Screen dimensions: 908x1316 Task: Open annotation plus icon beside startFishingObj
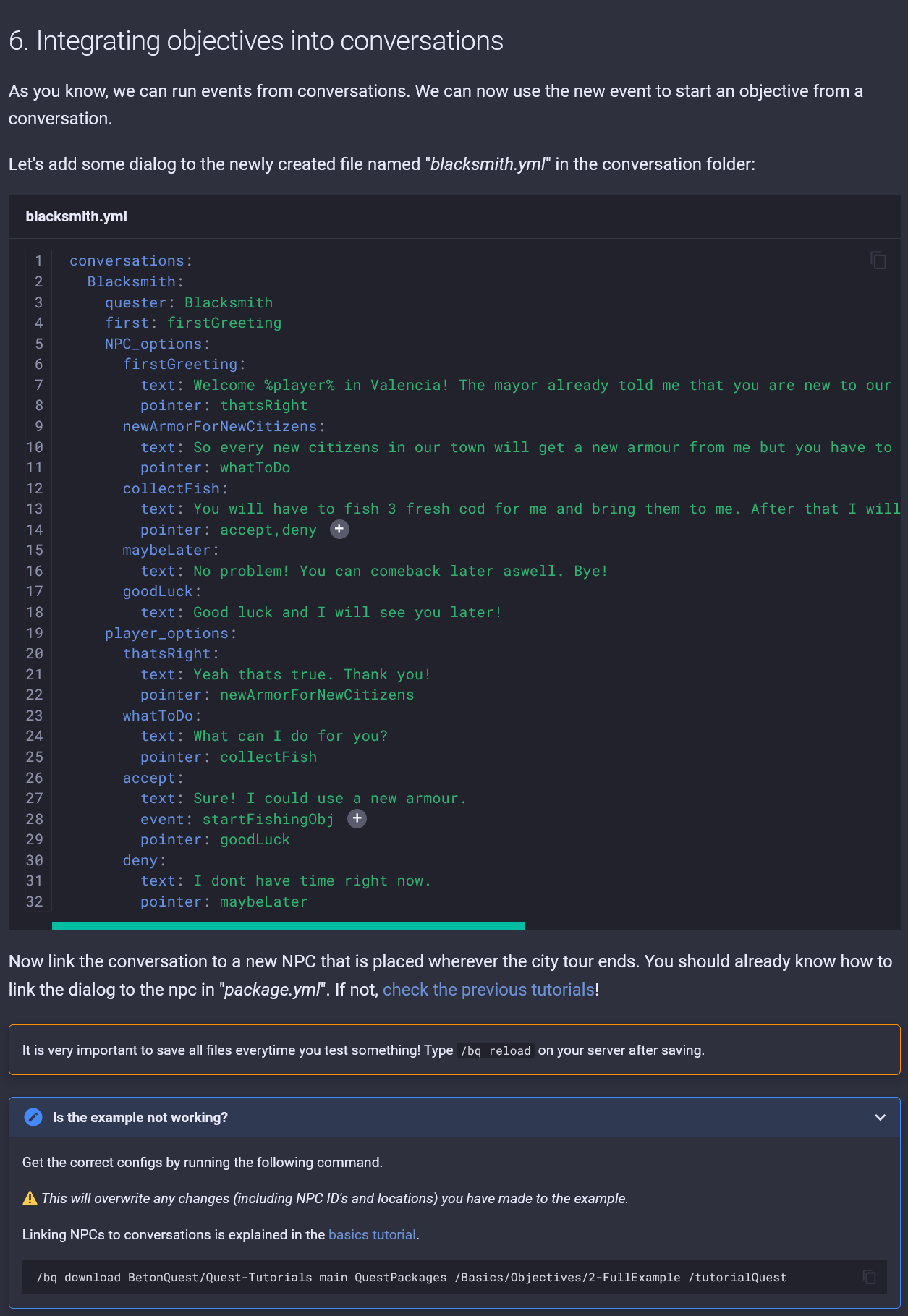coord(357,818)
